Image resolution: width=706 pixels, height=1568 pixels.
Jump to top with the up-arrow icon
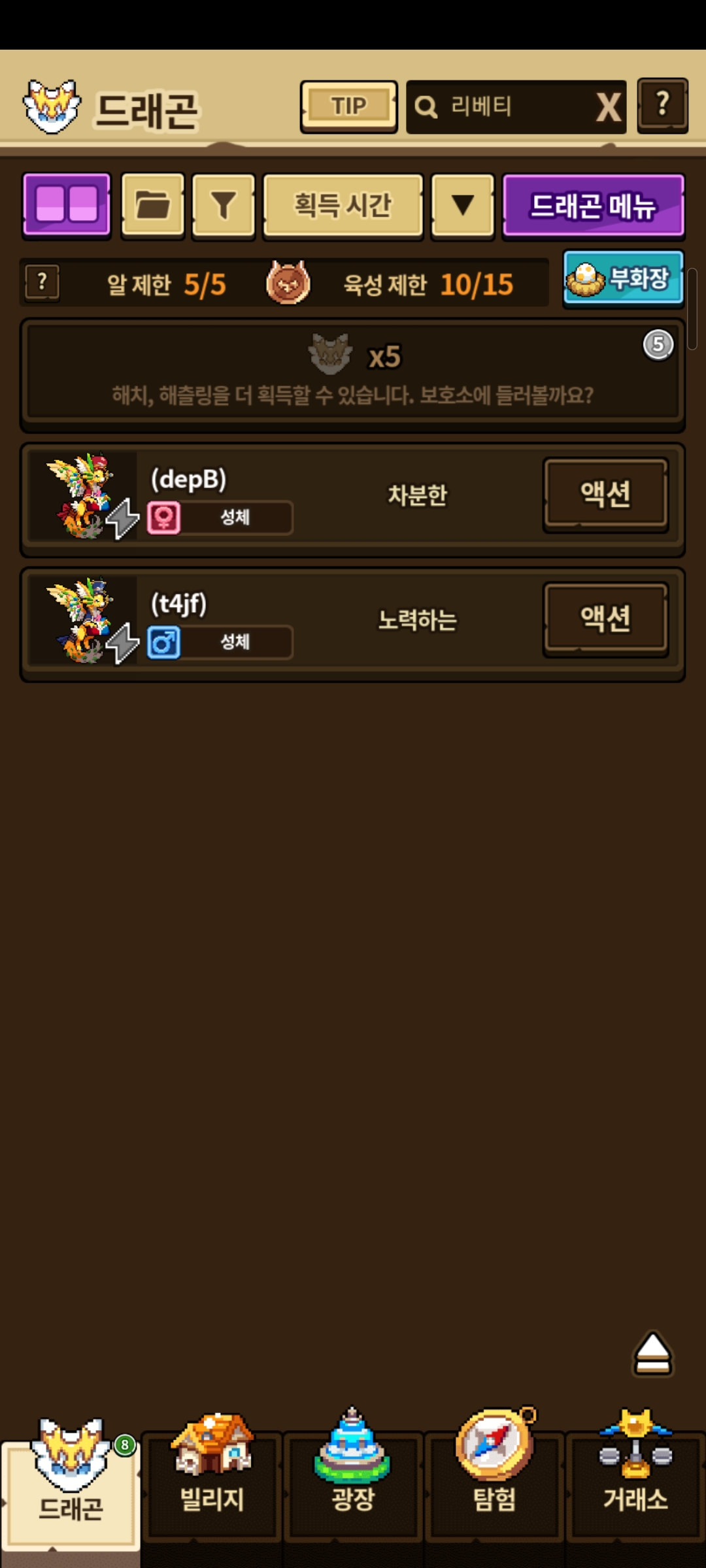point(652,1354)
